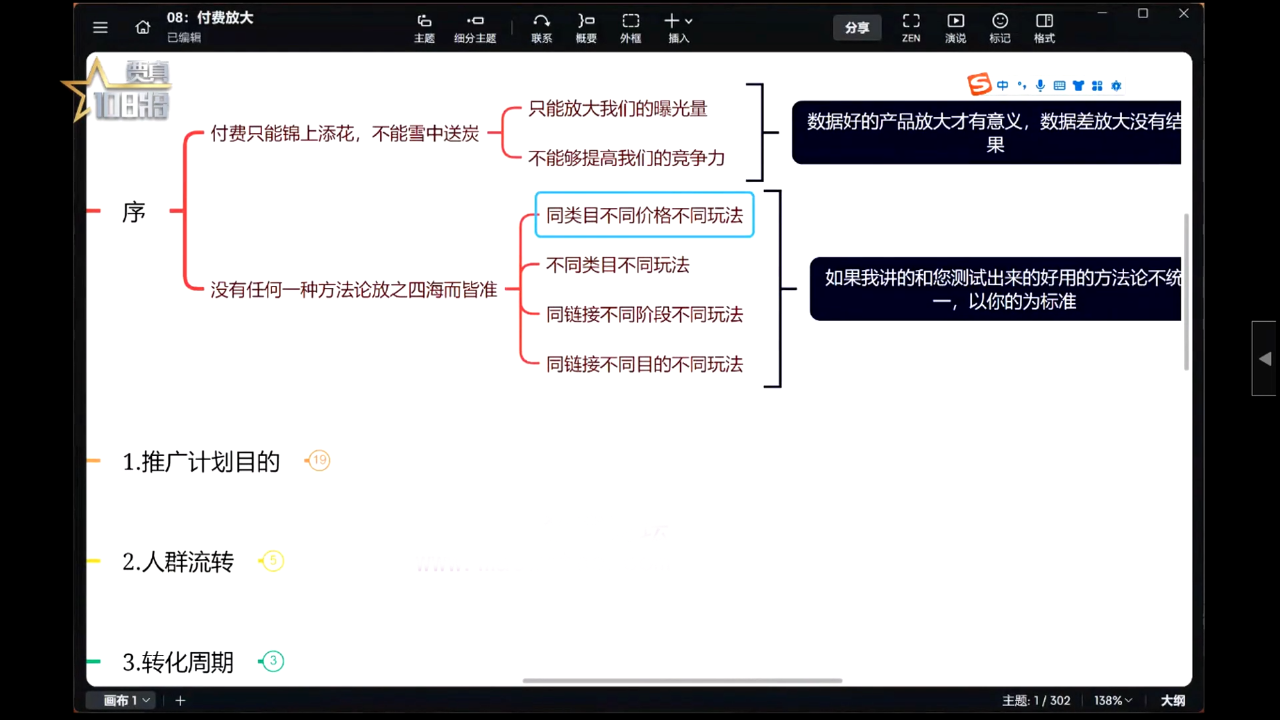
Task: Add a new topic with 主题
Action: pyautogui.click(x=424, y=28)
